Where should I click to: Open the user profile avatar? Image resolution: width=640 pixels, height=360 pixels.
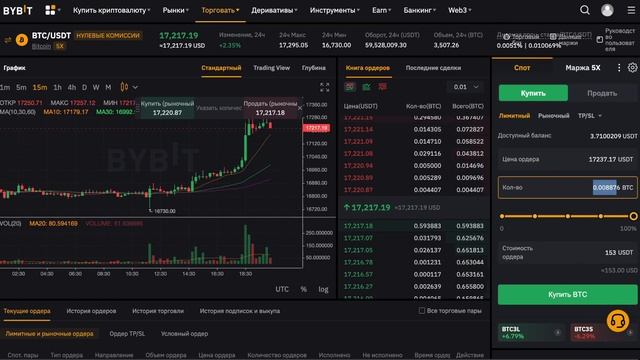click(607, 10)
